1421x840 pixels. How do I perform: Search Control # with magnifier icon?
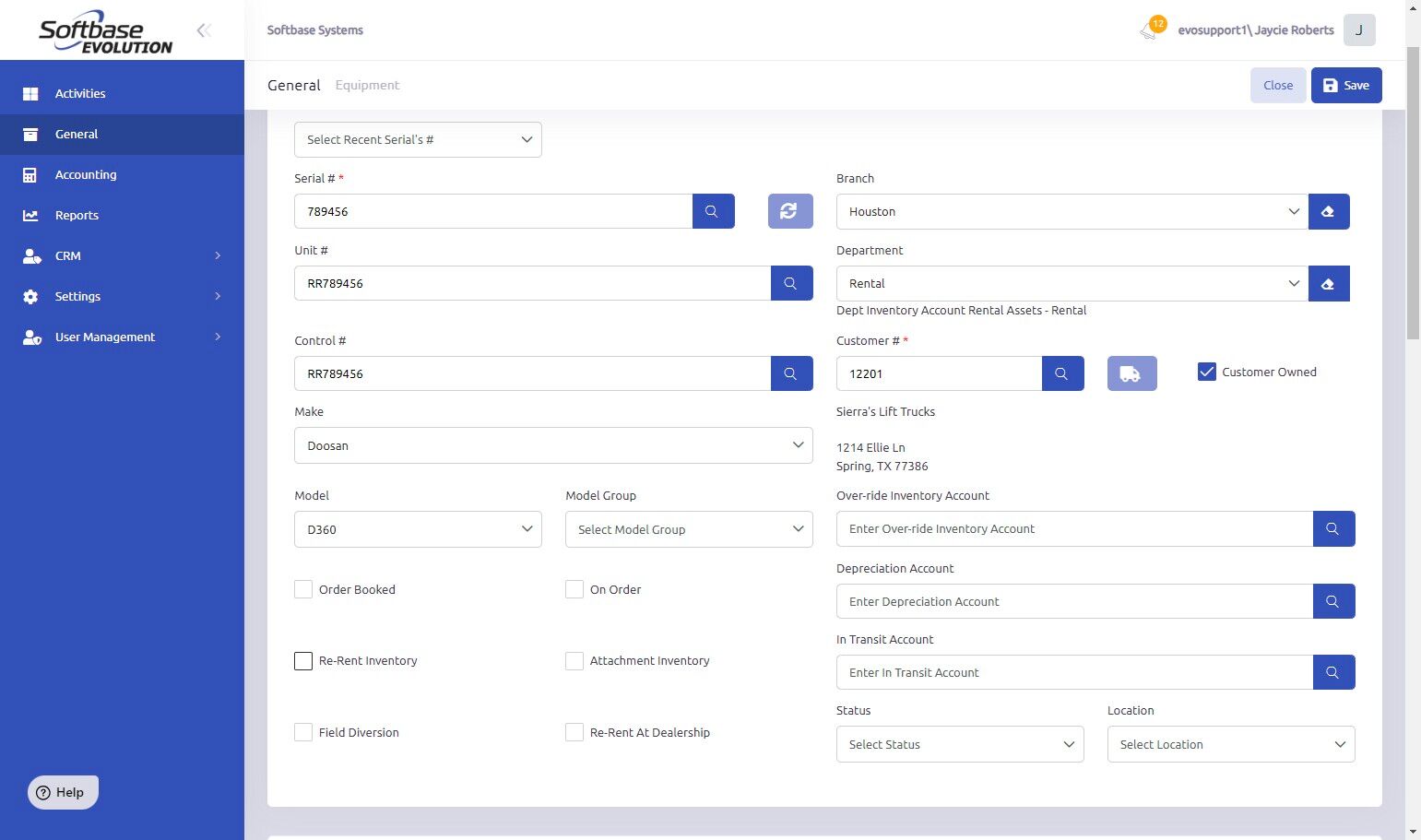click(791, 373)
